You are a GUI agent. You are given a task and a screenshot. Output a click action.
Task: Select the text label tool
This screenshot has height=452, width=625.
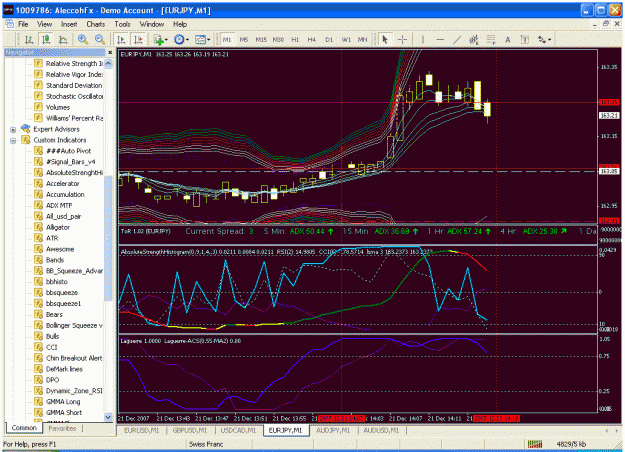click(x=525, y=39)
